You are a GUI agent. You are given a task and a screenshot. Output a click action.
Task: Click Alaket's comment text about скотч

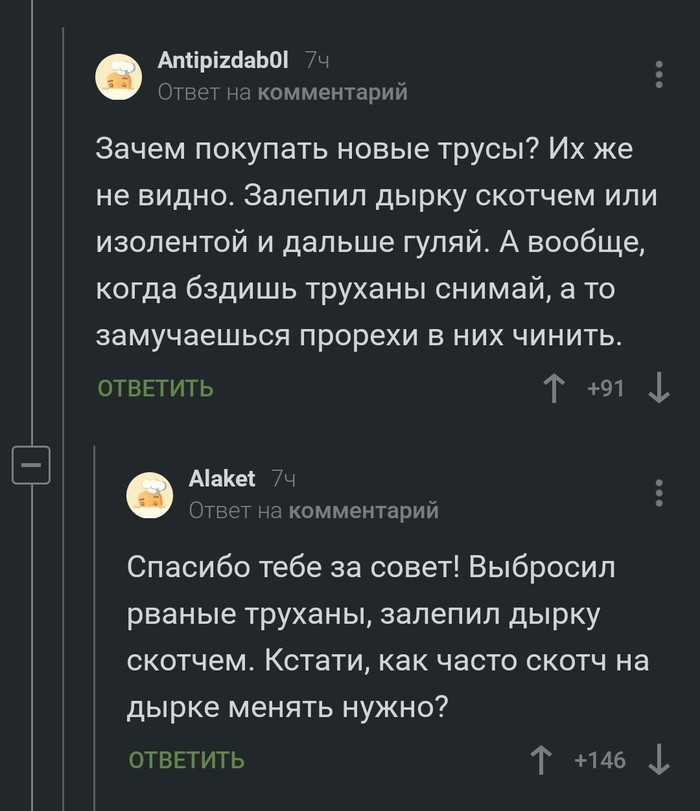pos(388,637)
